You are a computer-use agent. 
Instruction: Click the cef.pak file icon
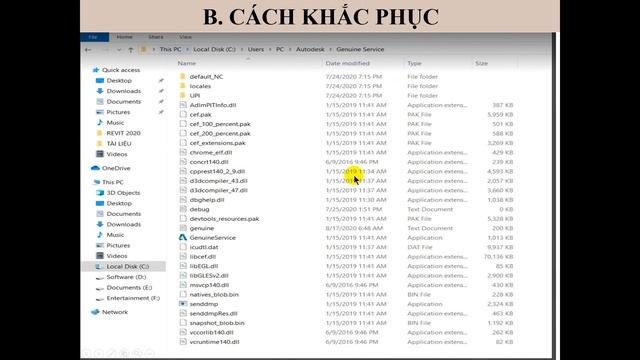tap(183, 114)
